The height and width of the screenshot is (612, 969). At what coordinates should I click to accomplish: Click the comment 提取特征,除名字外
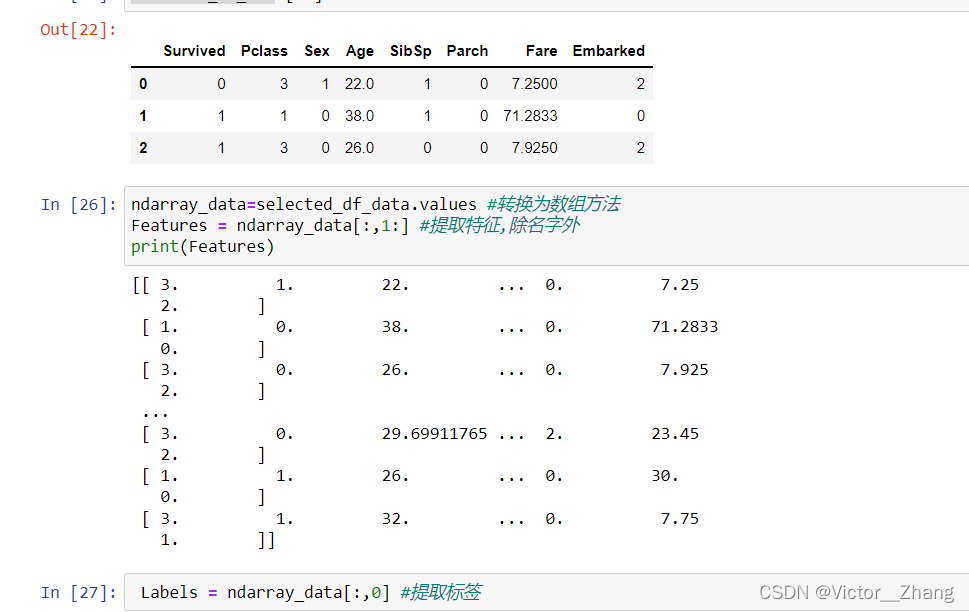click(x=499, y=225)
